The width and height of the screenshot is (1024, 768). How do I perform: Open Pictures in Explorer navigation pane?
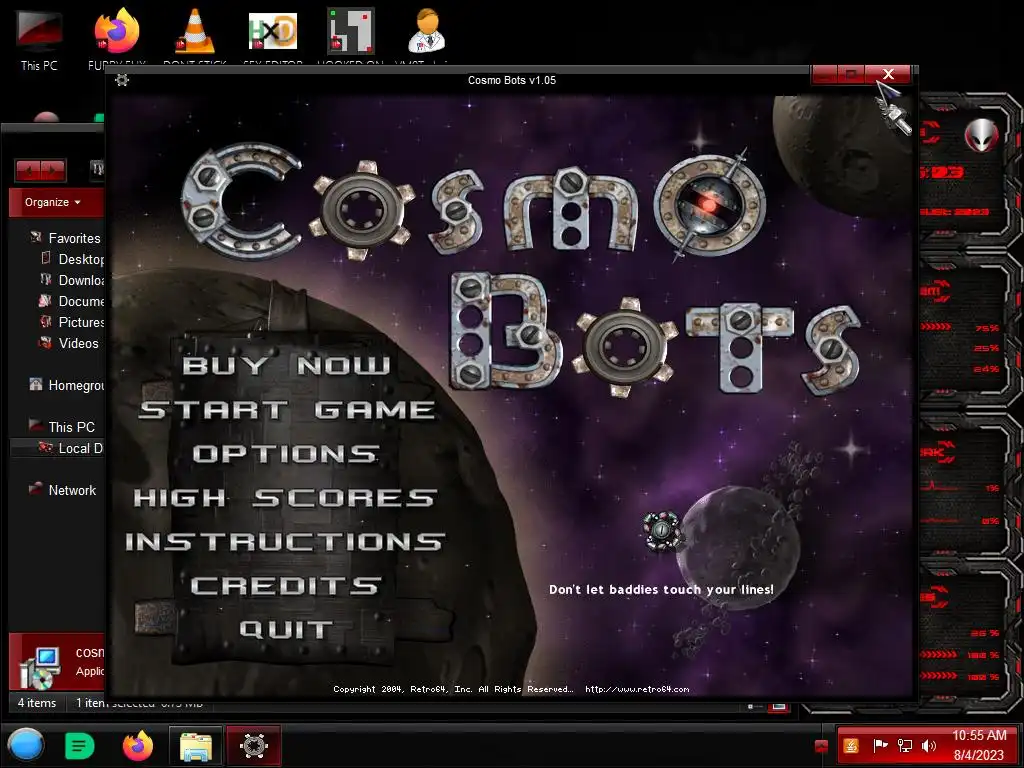72,322
